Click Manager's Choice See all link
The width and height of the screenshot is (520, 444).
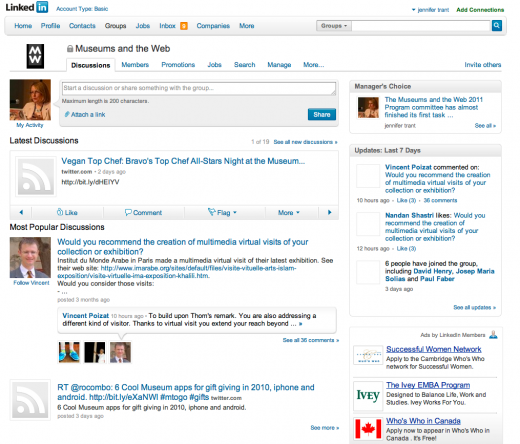(485, 126)
